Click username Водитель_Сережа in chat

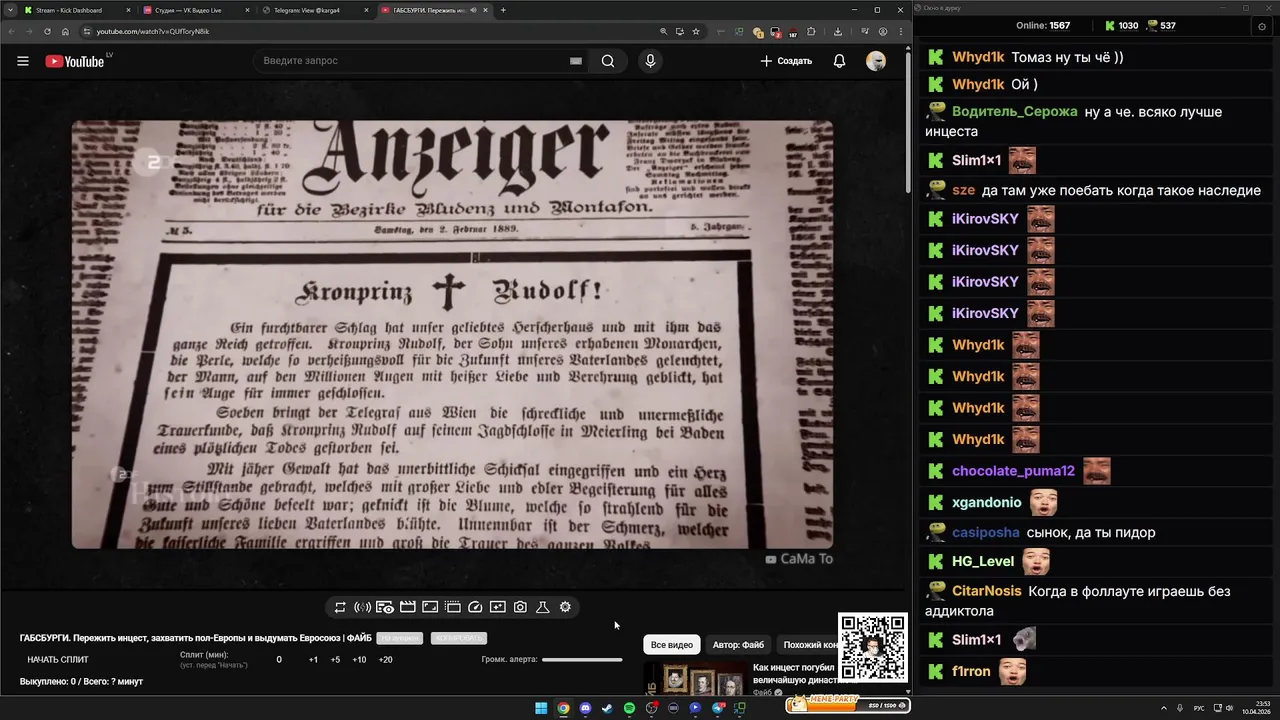point(1015,112)
